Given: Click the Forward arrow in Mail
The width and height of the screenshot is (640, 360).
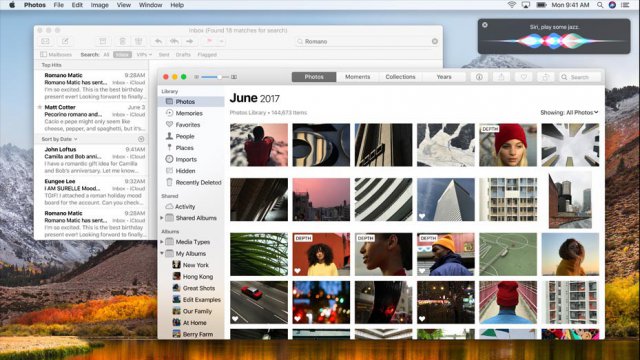Looking at the screenshot, I should click(x=189, y=41).
